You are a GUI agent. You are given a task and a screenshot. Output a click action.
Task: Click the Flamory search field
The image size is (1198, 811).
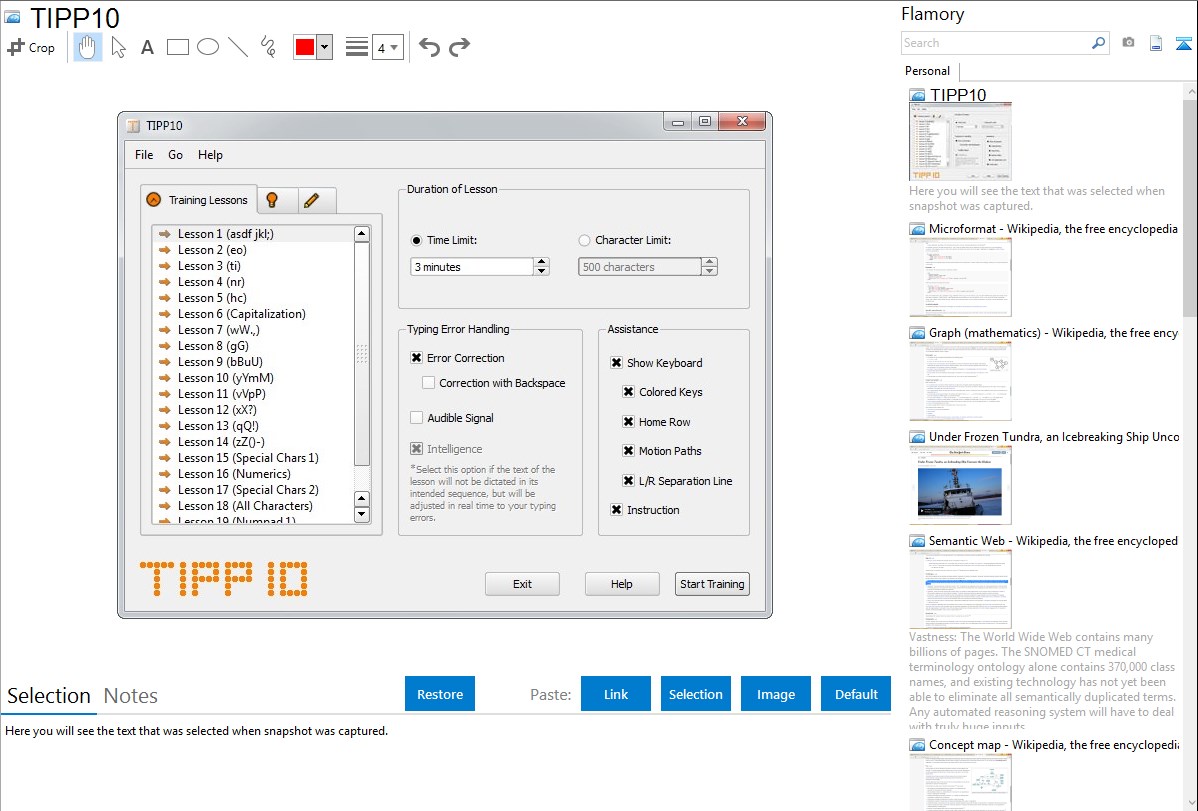point(995,43)
